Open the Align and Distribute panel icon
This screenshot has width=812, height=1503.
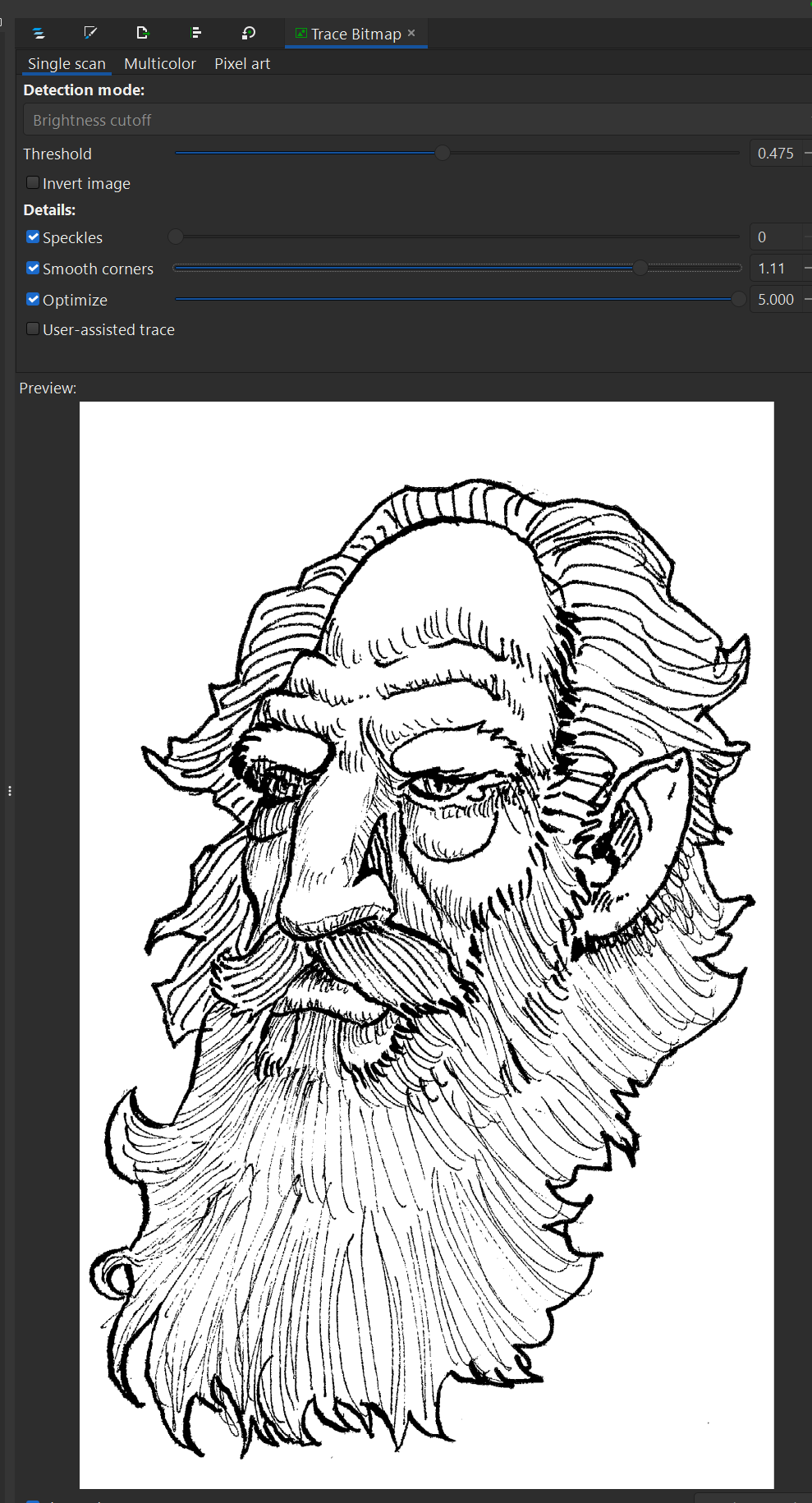(x=195, y=33)
